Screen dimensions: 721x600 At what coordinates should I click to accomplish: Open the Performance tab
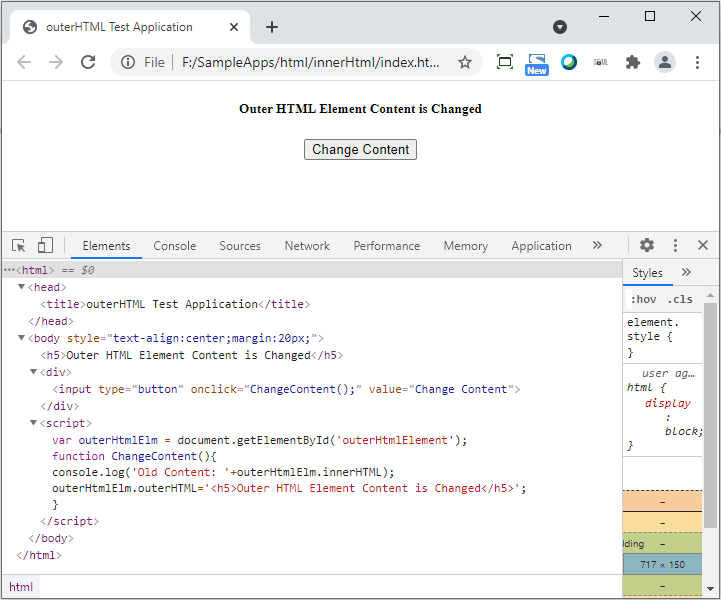point(387,246)
